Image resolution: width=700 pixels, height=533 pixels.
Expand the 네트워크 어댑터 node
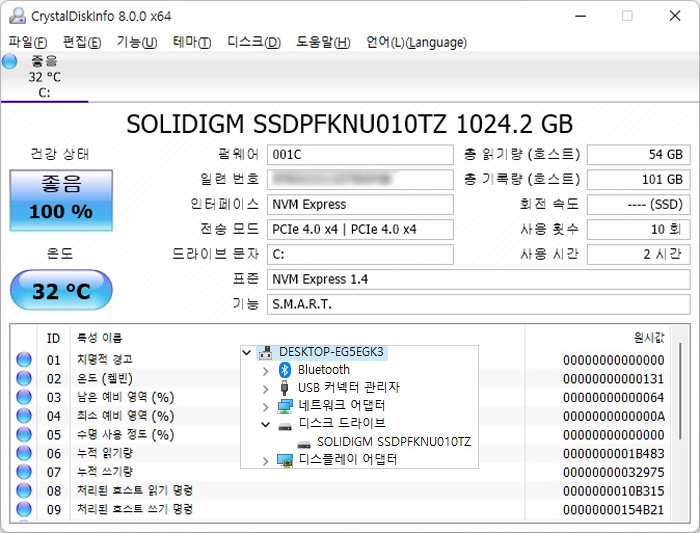click(x=266, y=407)
